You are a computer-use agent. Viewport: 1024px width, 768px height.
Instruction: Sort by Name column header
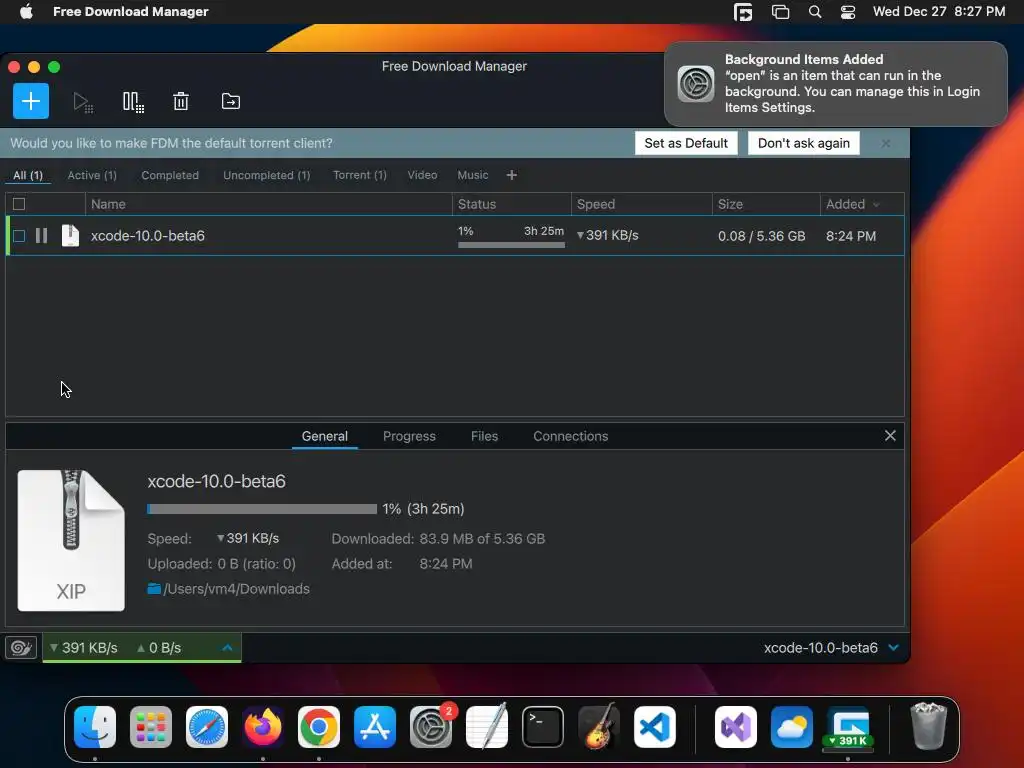click(x=268, y=204)
